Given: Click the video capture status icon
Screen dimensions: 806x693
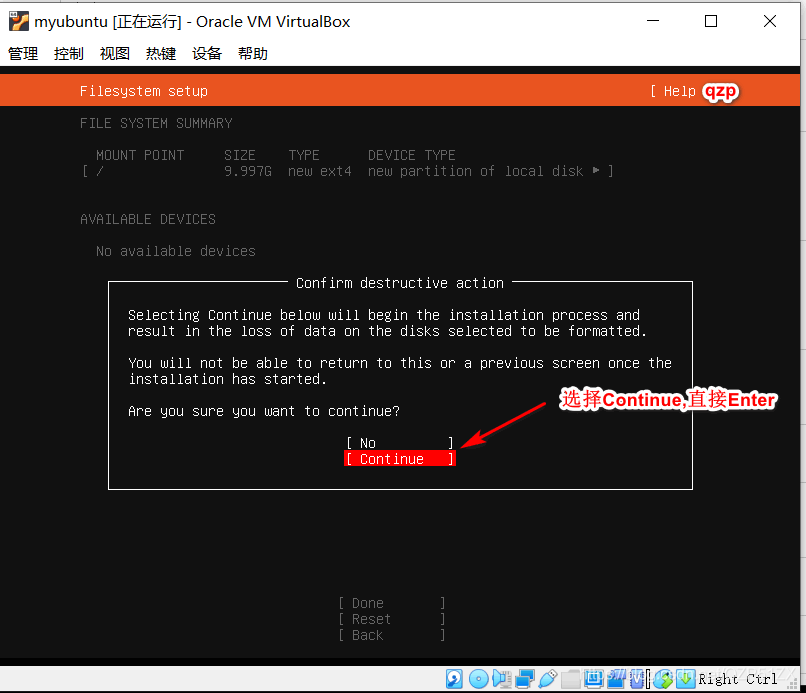Looking at the screenshot, I should (x=616, y=679).
